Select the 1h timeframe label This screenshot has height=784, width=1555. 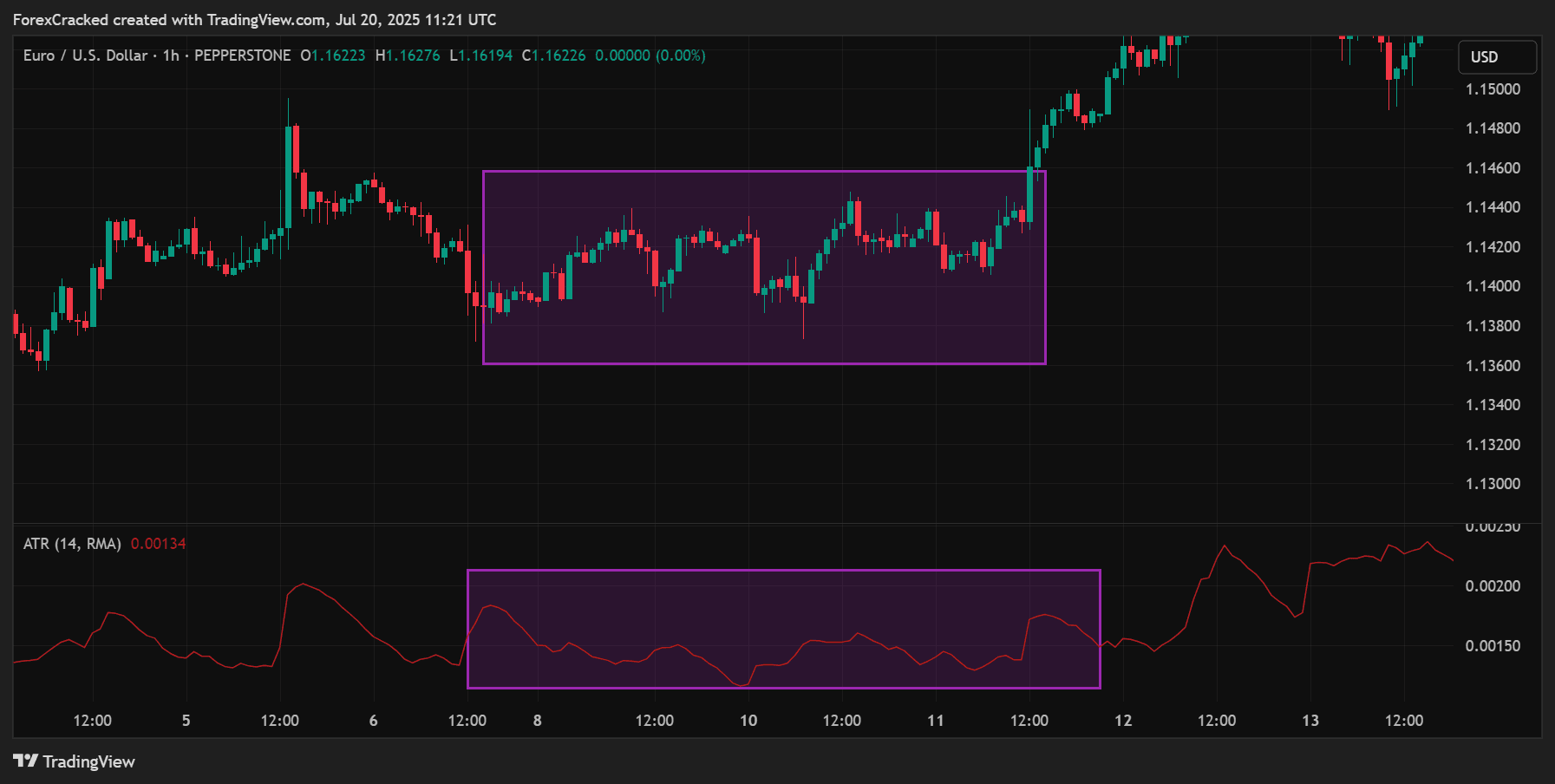170,55
